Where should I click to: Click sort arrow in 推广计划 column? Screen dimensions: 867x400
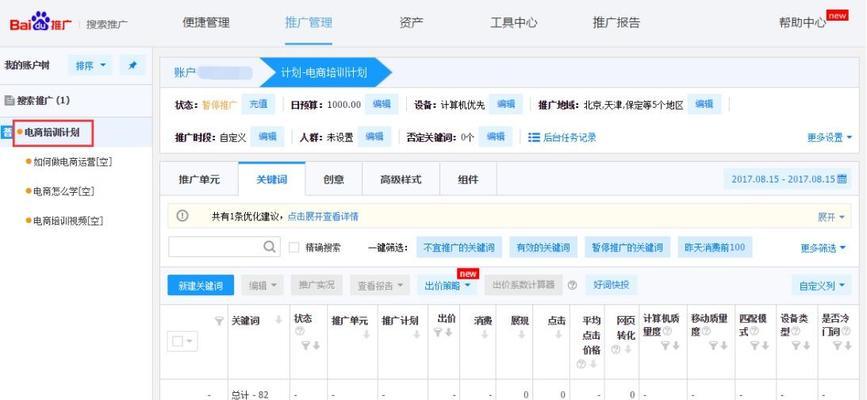[416, 335]
